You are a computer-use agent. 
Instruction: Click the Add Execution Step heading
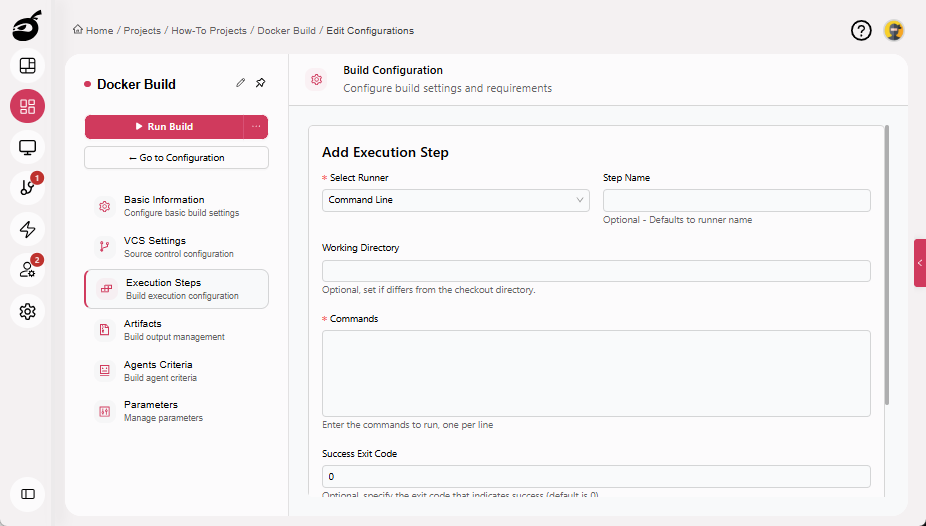click(x=385, y=152)
